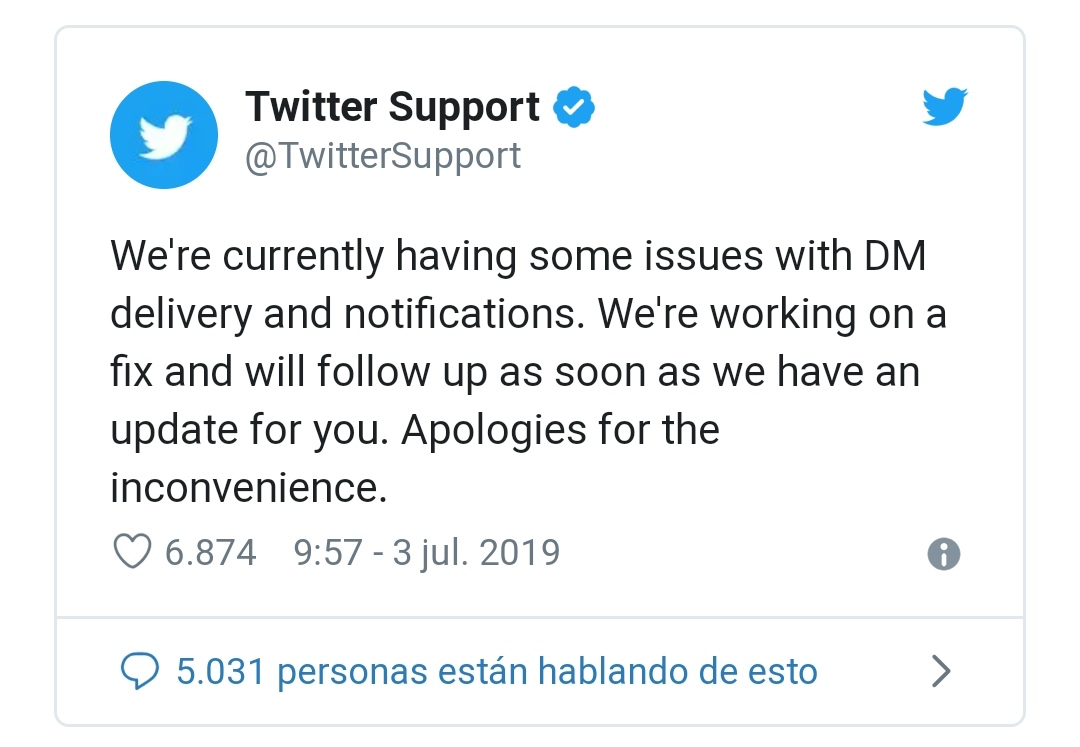Screen dimensions: 1080x747
Task: Click the 6.874 likes count
Action: coord(210,552)
